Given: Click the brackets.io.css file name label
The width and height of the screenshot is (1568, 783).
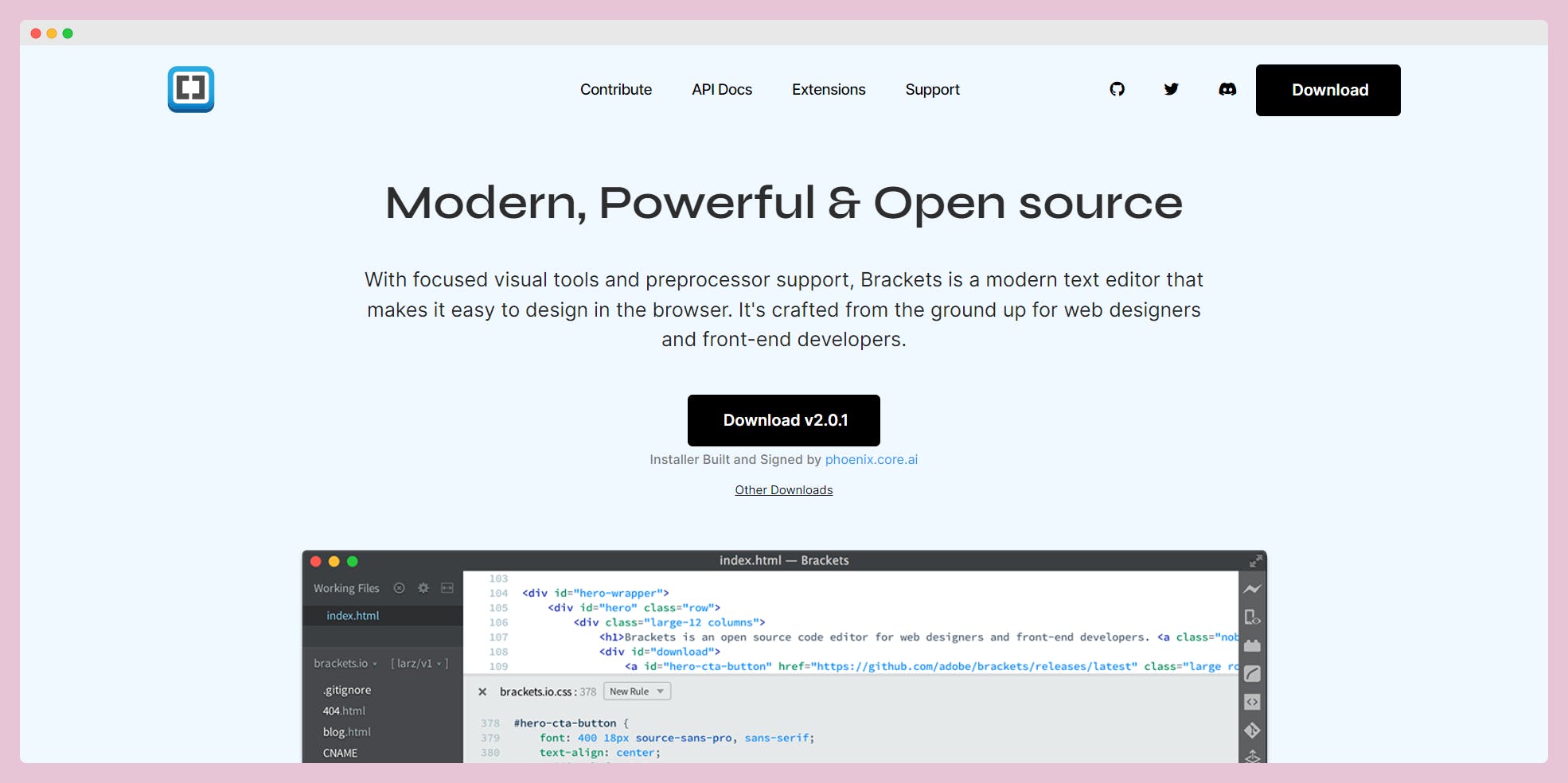Looking at the screenshot, I should pos(536,692).
